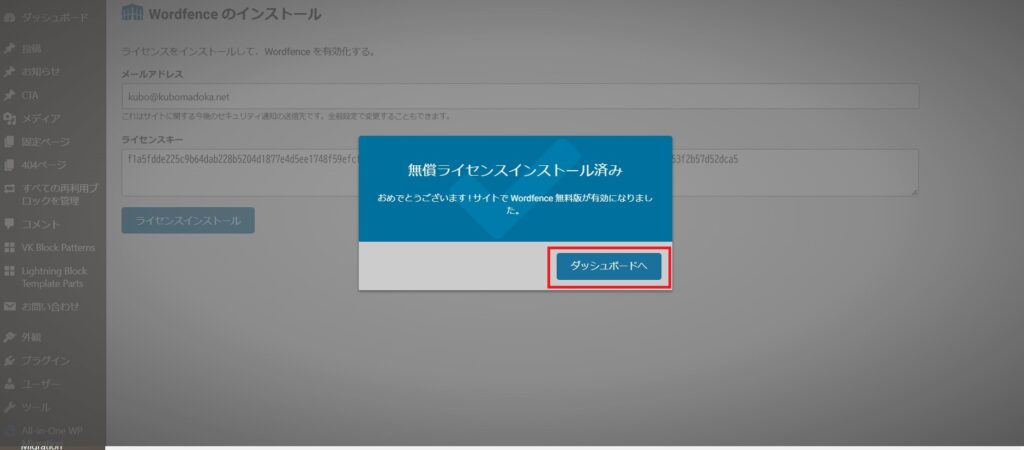1024x450 pixels.
Task: Click the wrench icon beside ツール
Action: [x=9, y=408]
